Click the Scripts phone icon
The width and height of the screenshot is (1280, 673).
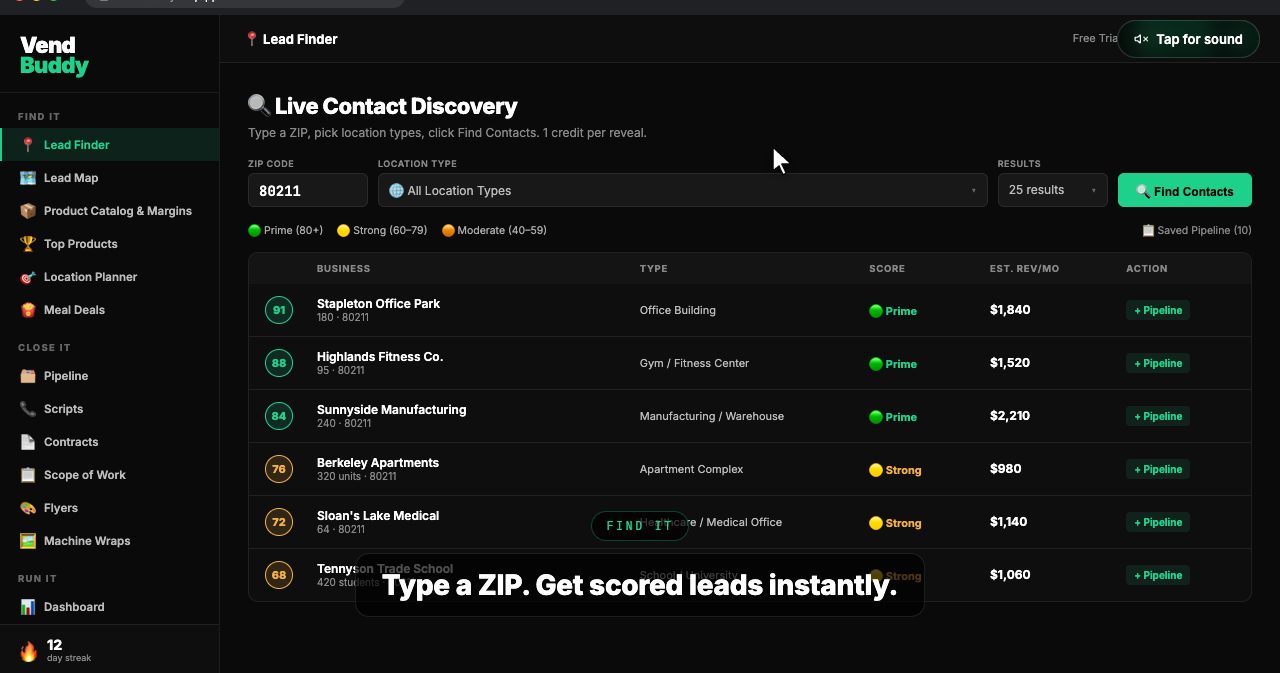[28, 409]
